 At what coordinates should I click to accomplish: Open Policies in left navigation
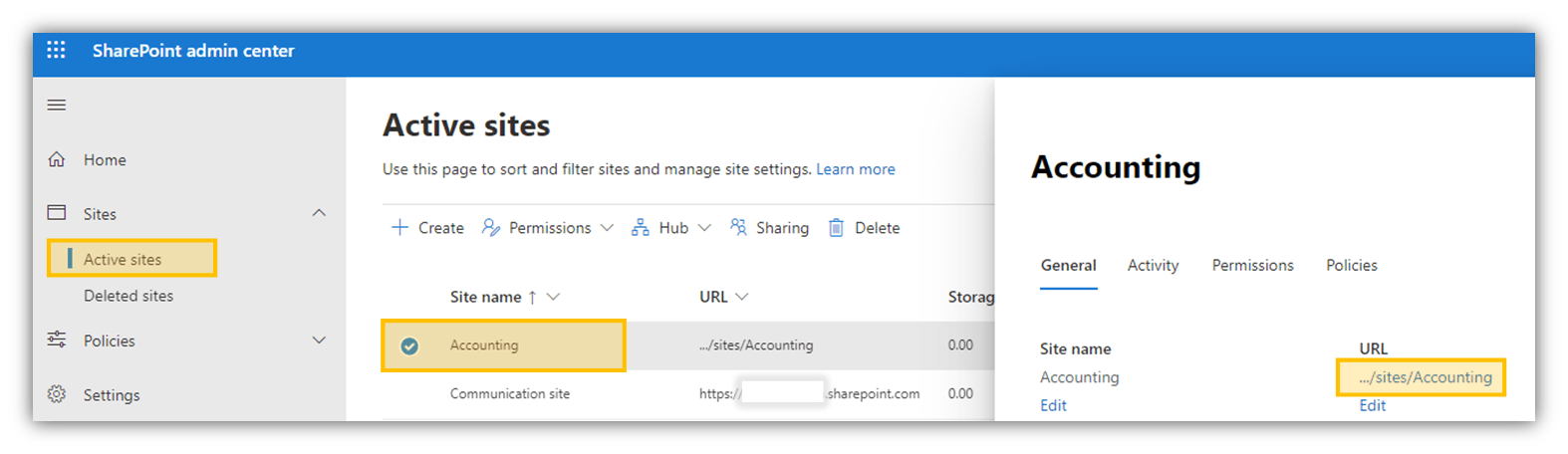click(110, 340)
